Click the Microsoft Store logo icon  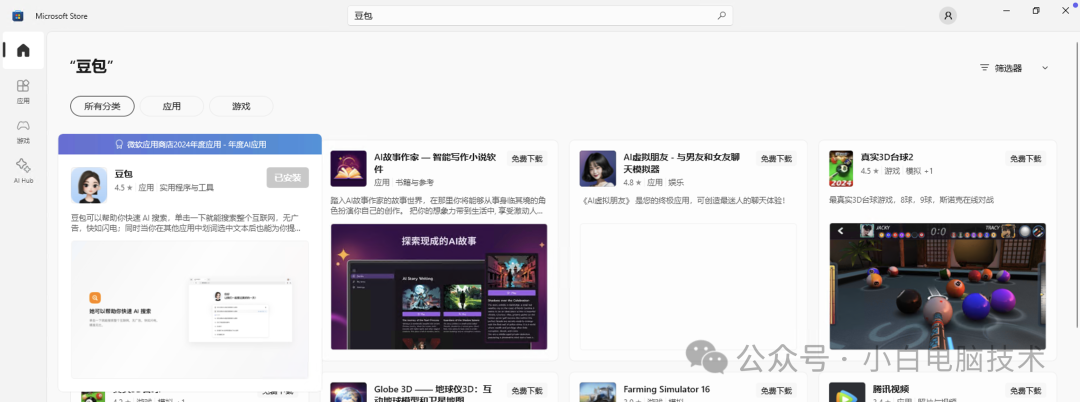pos(18,15)
